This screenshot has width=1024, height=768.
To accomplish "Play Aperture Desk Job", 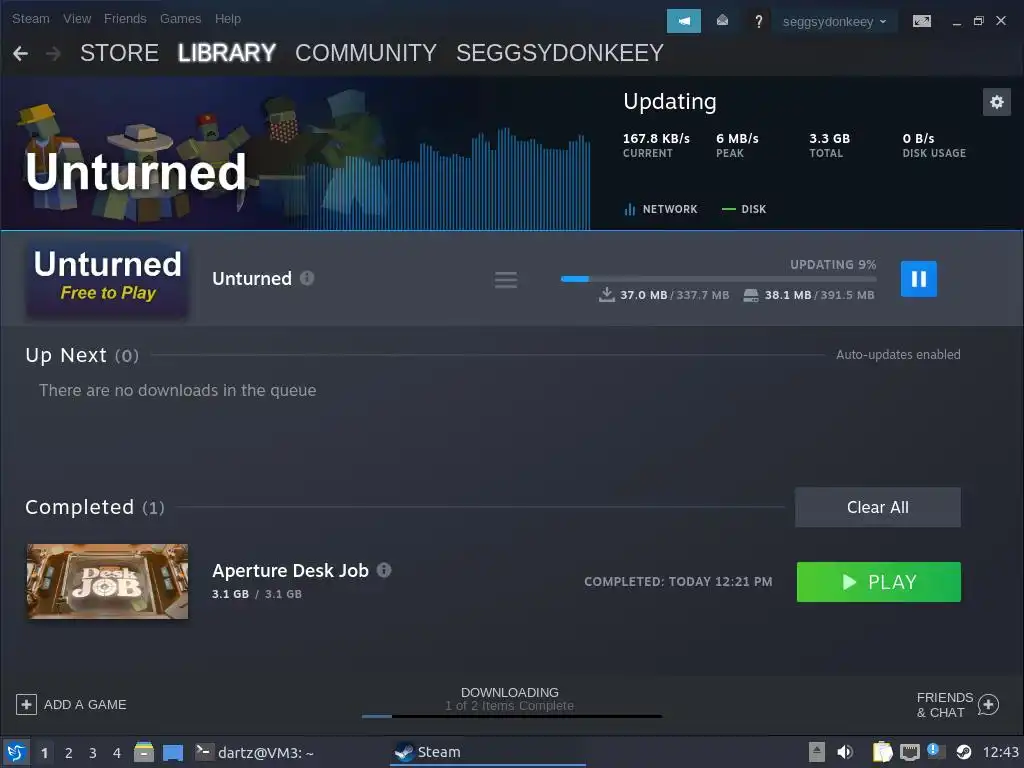I will tap(878, 582).
